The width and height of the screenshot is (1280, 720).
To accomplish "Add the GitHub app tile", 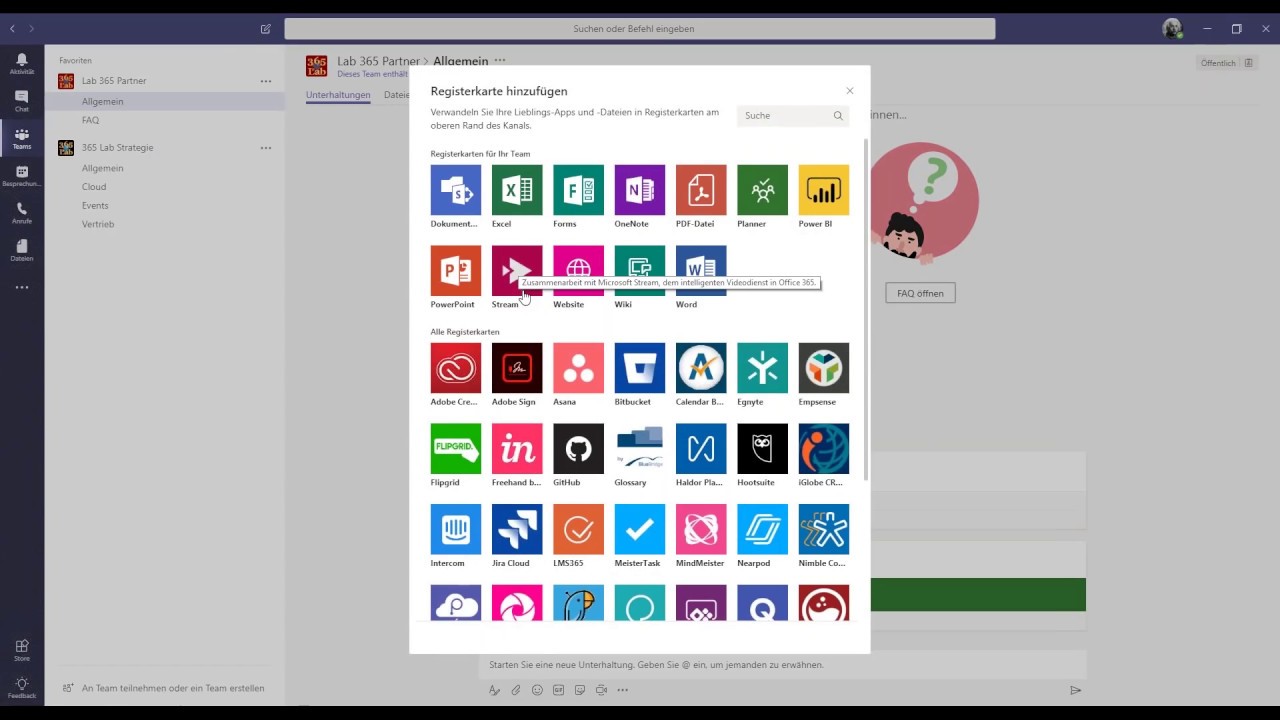I will (578, 449).
